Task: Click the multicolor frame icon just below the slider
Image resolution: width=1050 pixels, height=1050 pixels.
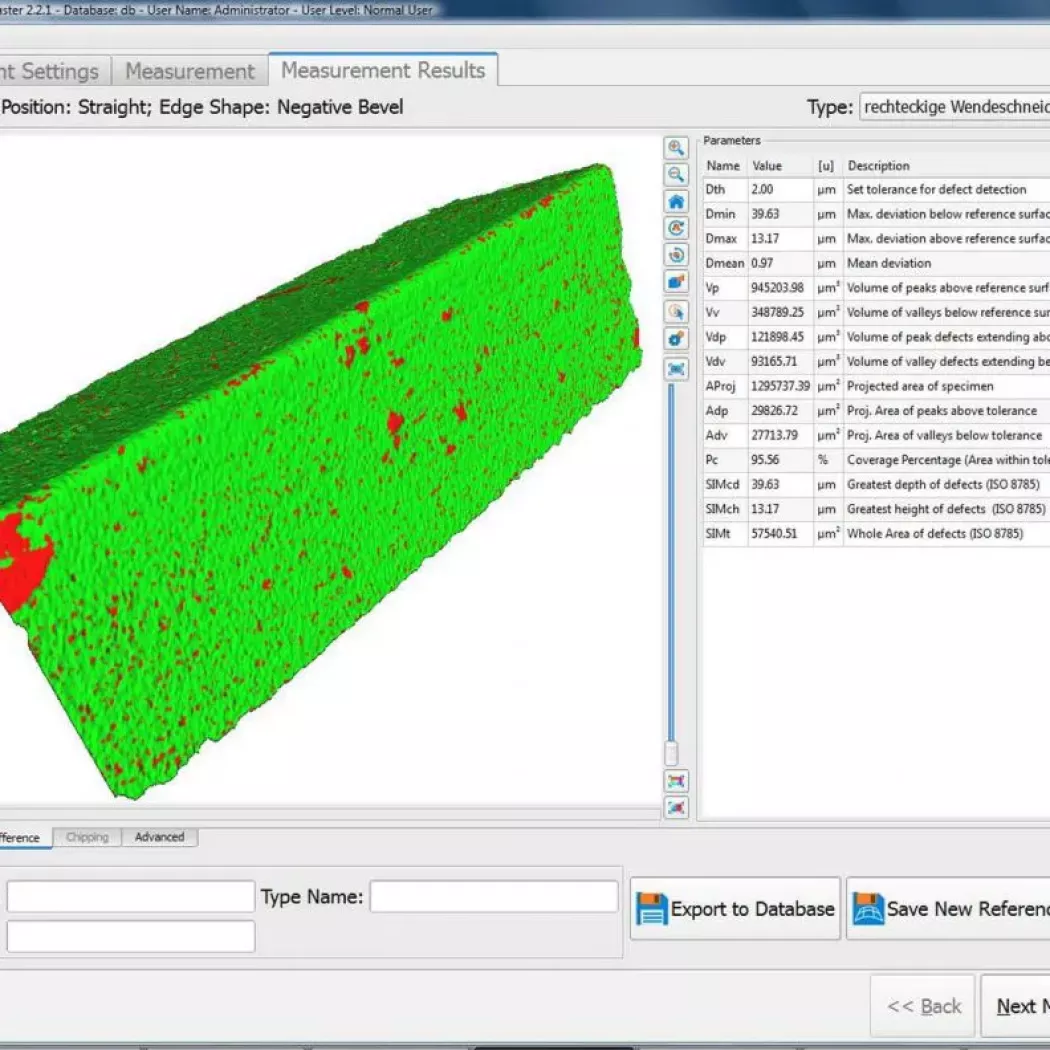Action: coord(676,781)
